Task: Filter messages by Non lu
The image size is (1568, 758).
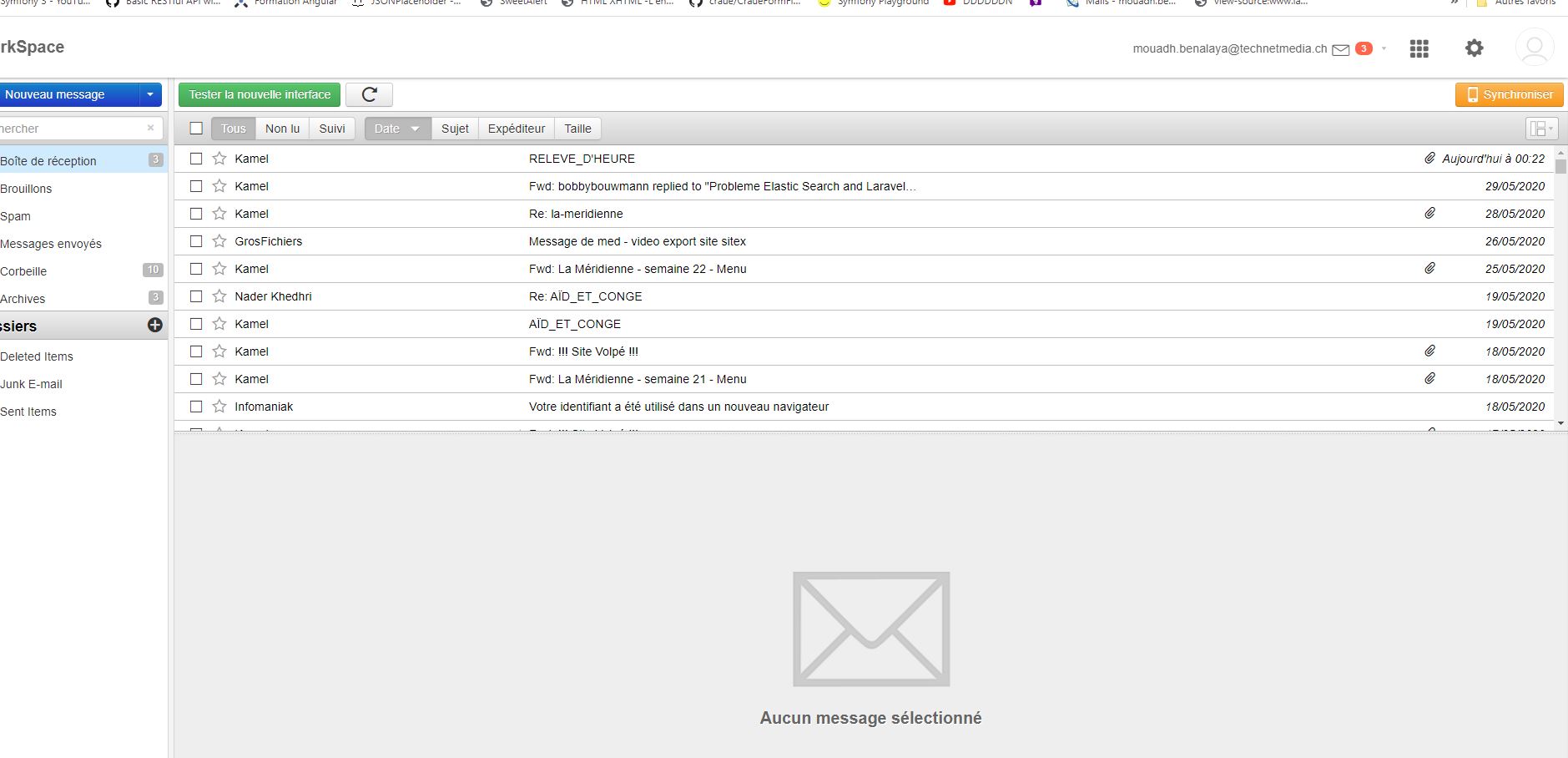Action: [x=282, y=129]
